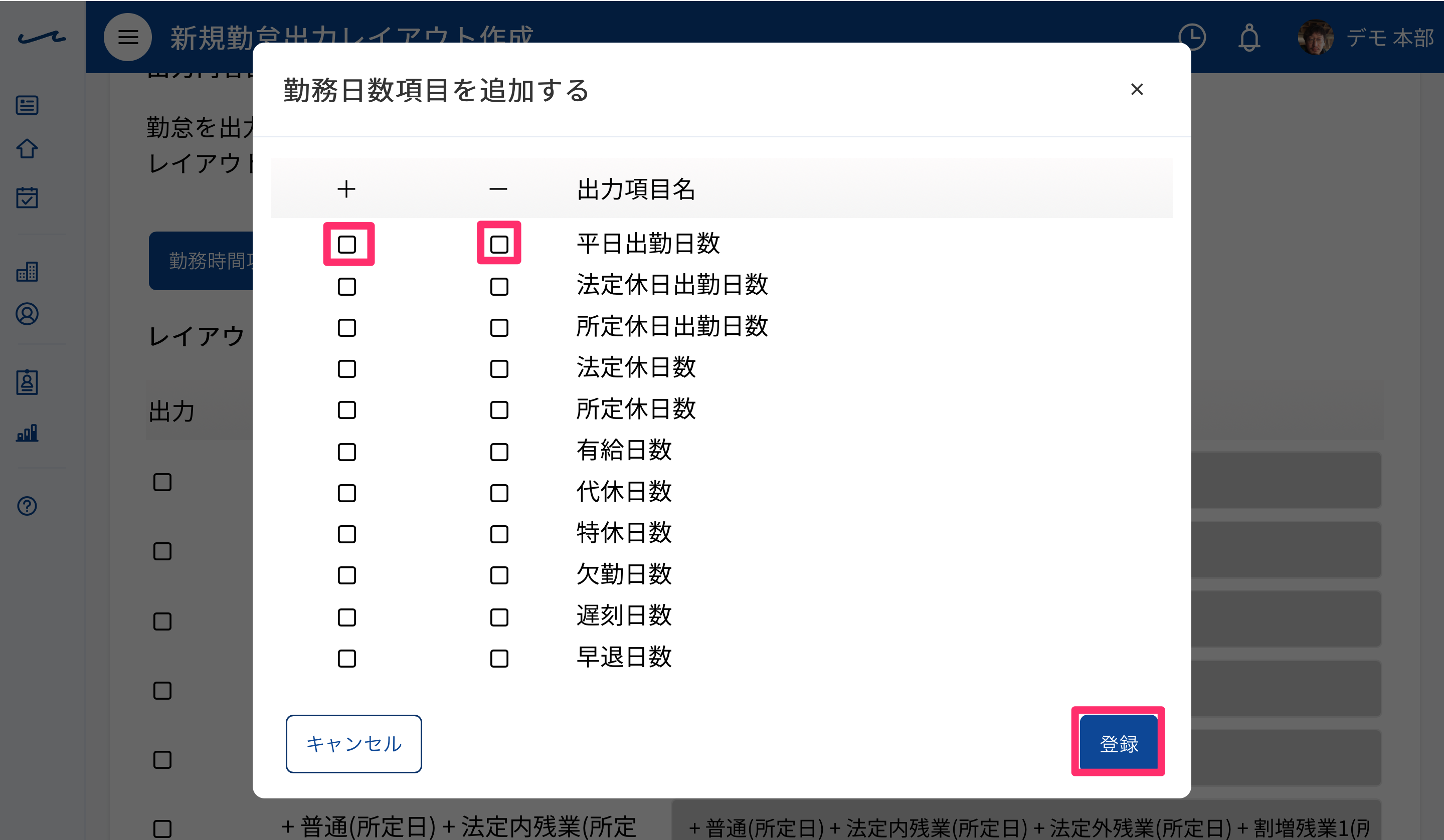Check minus box for 有給日数
1444x840 pixels.
(x=499, y=452)
